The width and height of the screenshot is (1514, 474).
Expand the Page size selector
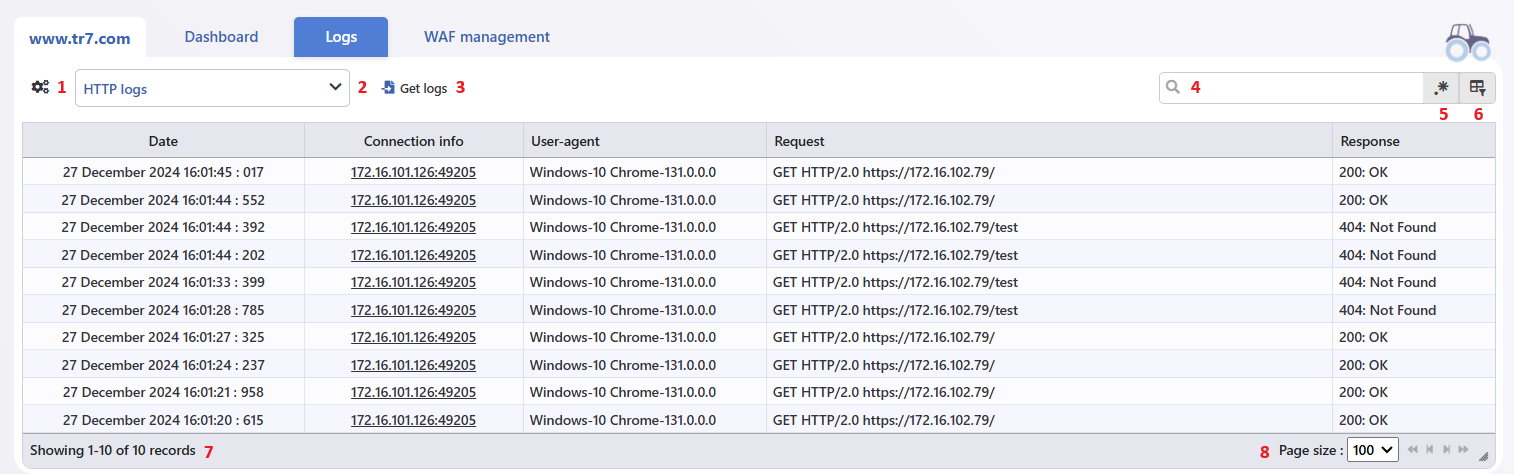pos(1373,450)
